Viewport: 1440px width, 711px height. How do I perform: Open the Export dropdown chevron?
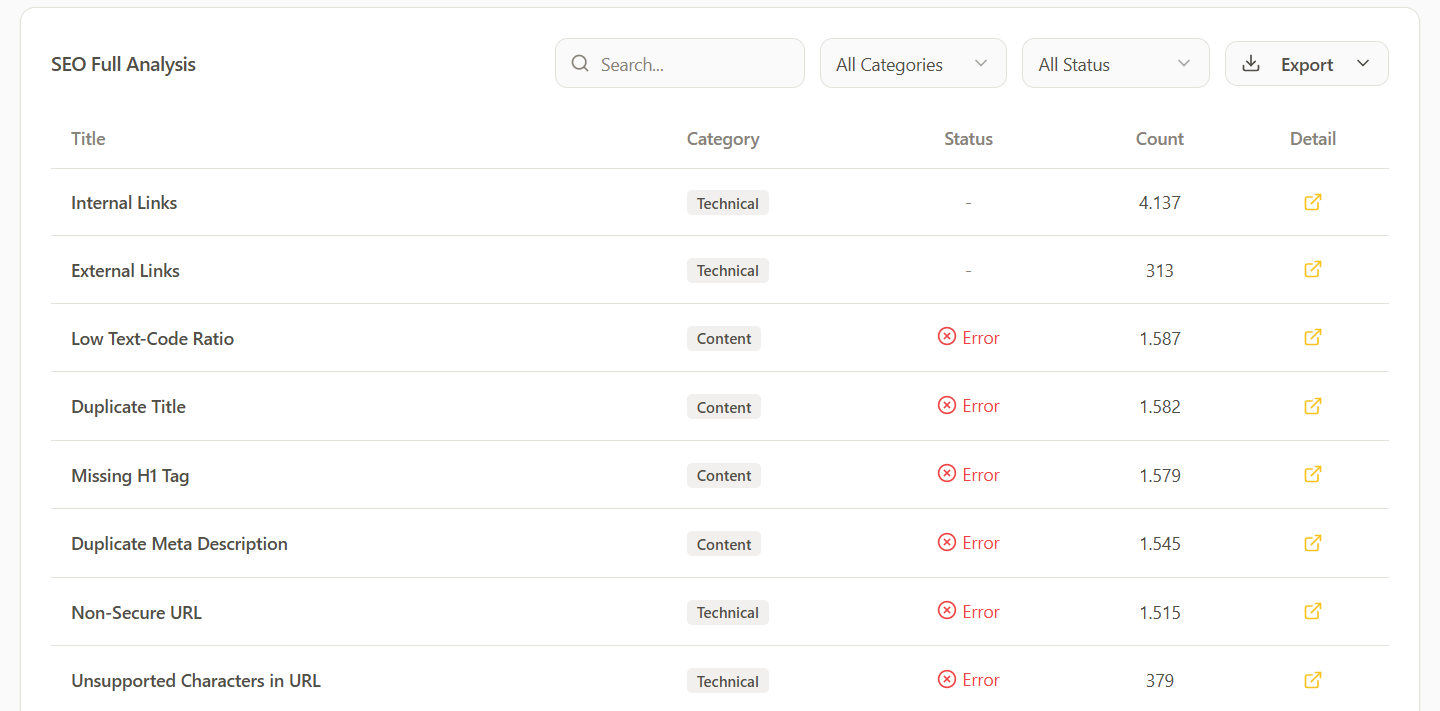[x=1363, y=64]
